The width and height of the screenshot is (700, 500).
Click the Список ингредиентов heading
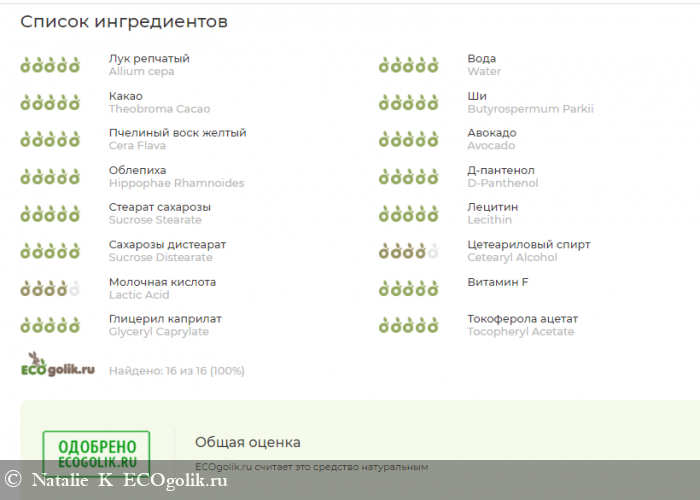tap(124, 21)
